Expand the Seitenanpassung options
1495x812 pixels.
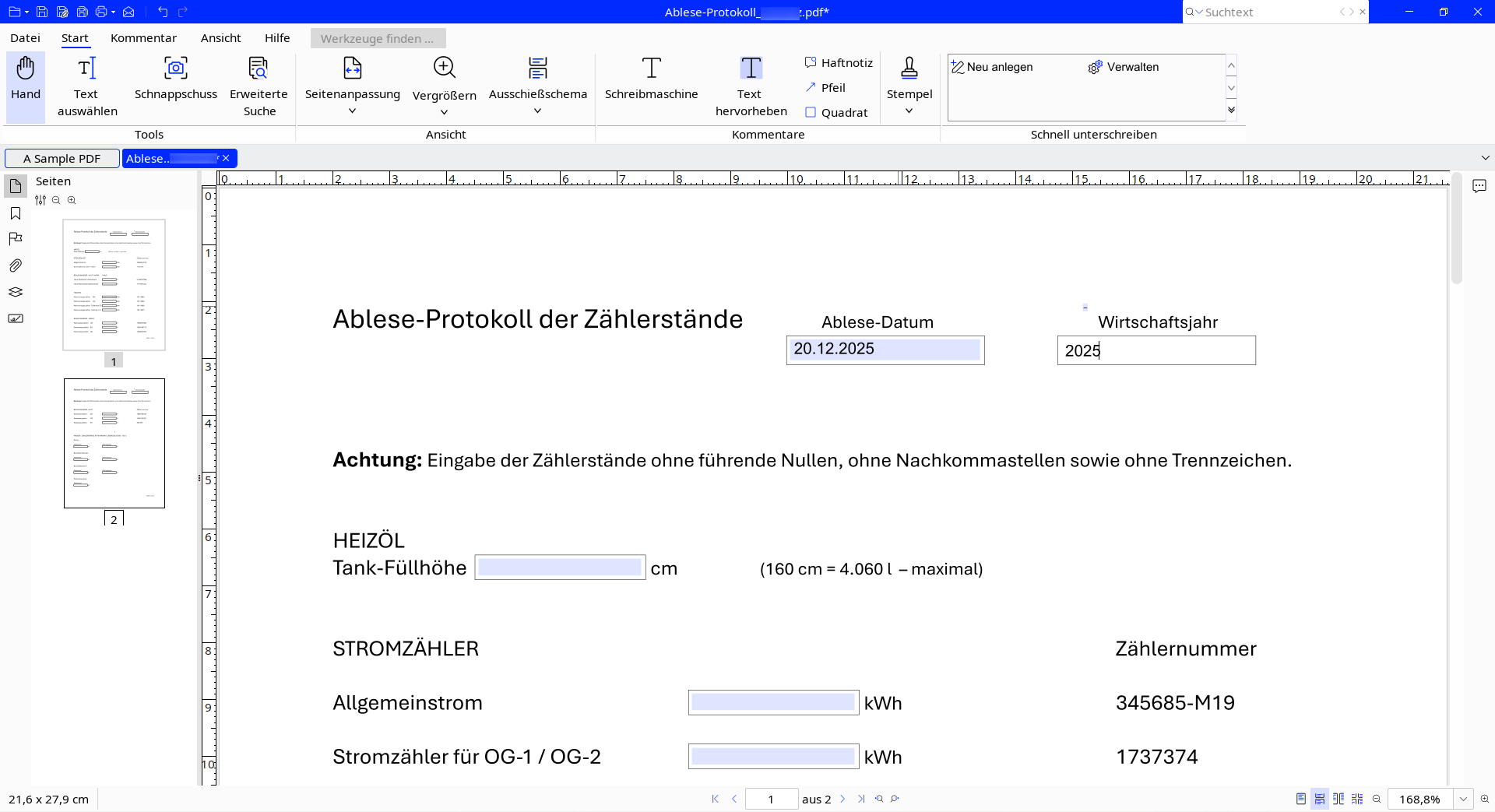(x=352, y=111)
